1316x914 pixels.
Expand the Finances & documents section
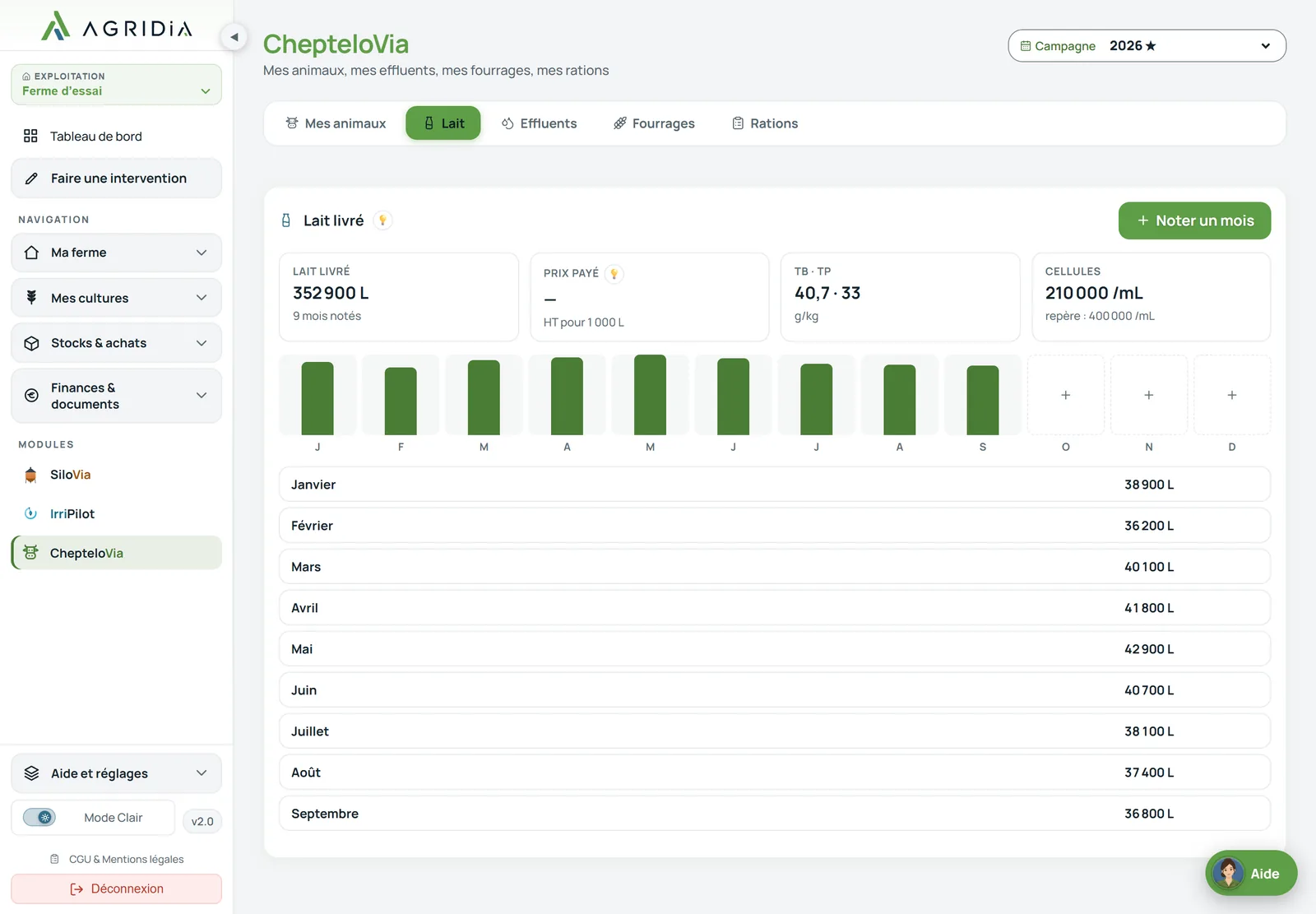pyautogui.click(x=116, y=396)
